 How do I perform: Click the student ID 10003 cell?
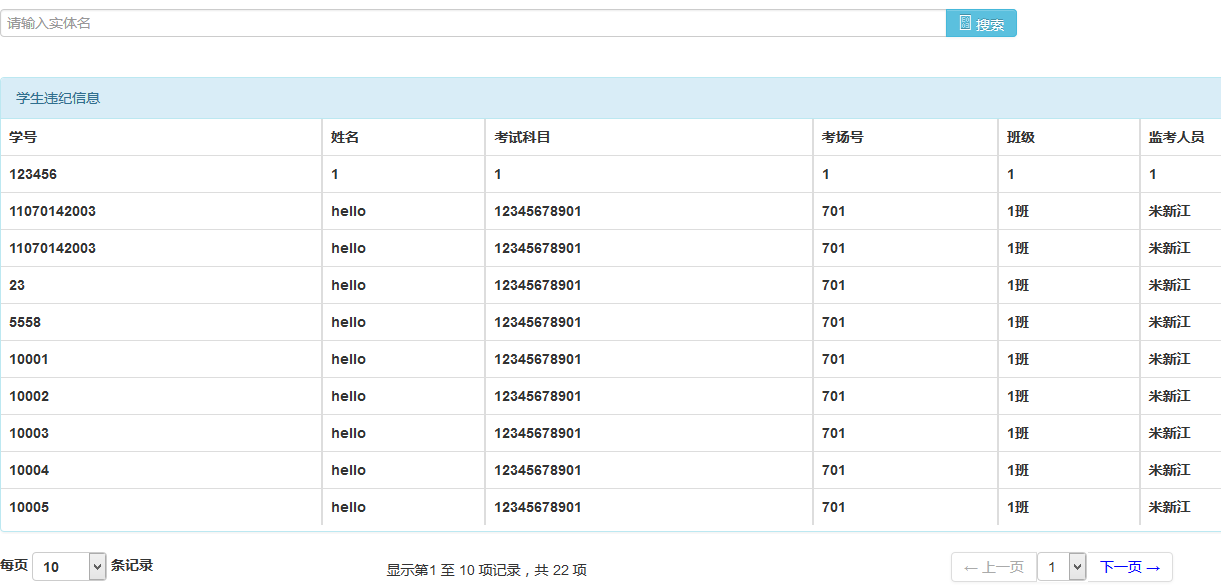click(29, 433)
